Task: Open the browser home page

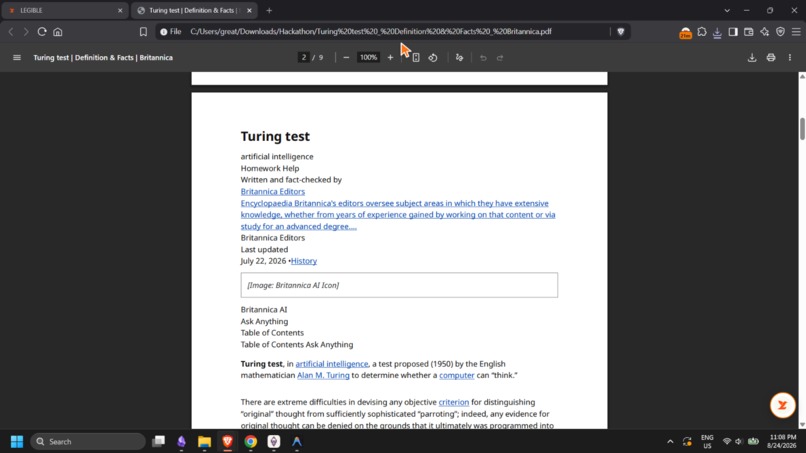Action: point(58,32)
